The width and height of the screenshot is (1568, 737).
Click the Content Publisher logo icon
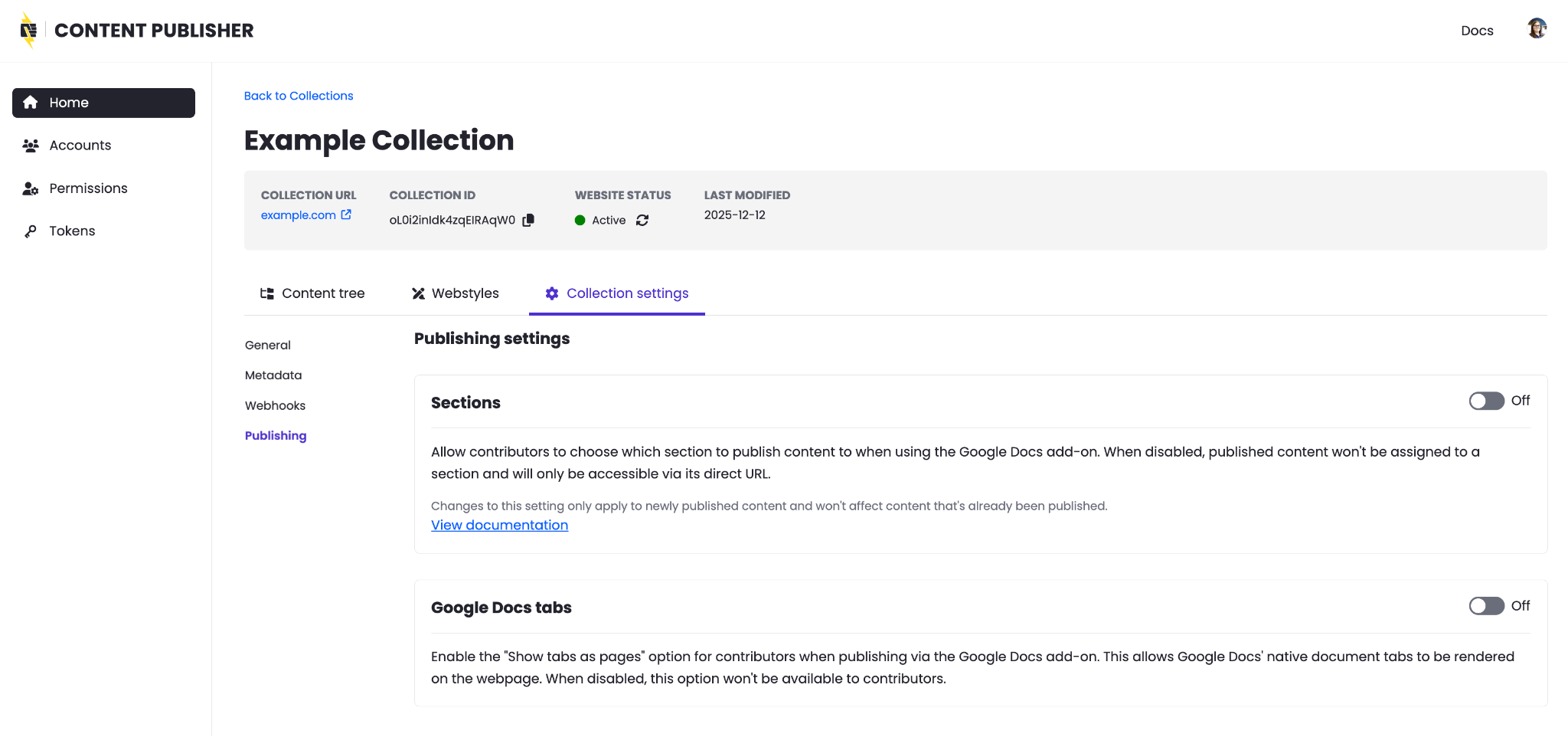(x=28, y=31)
